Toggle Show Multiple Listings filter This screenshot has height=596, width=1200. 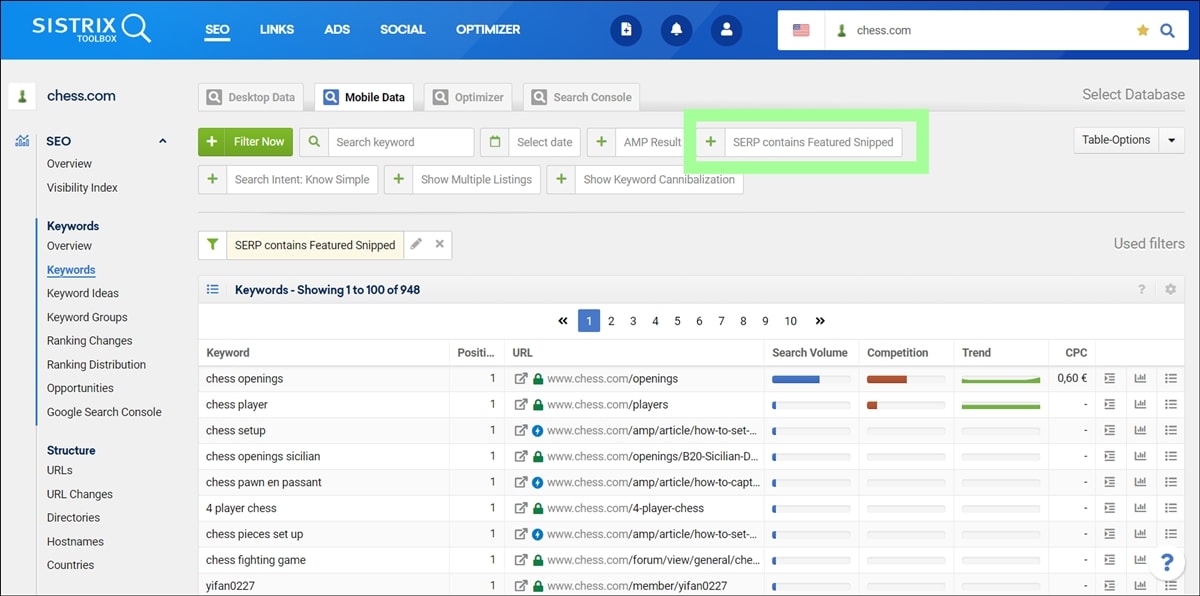(463, 180)
